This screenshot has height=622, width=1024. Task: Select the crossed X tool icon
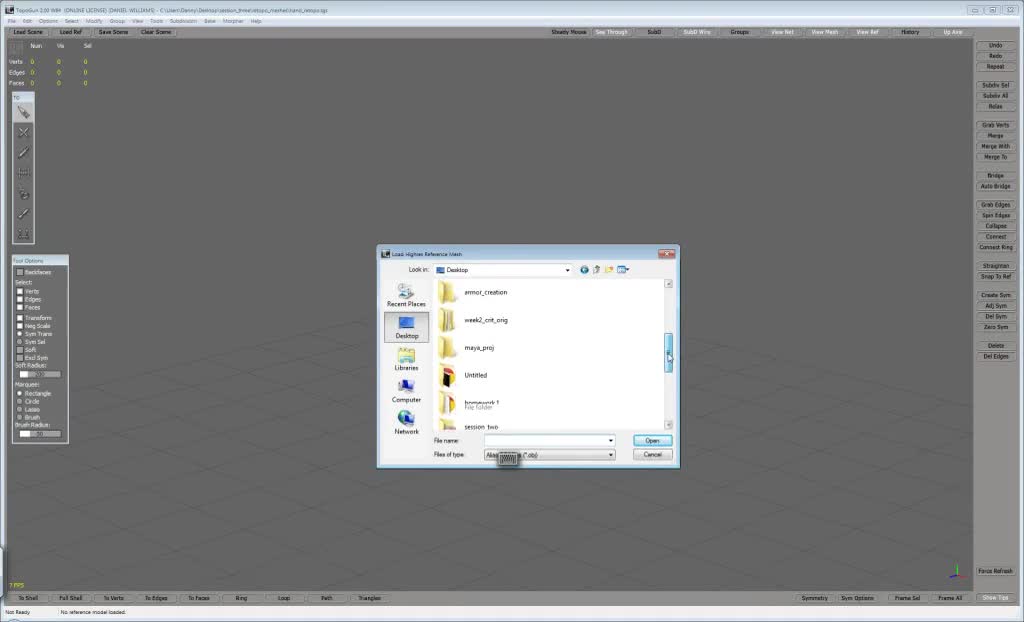(x=24, y=133)
